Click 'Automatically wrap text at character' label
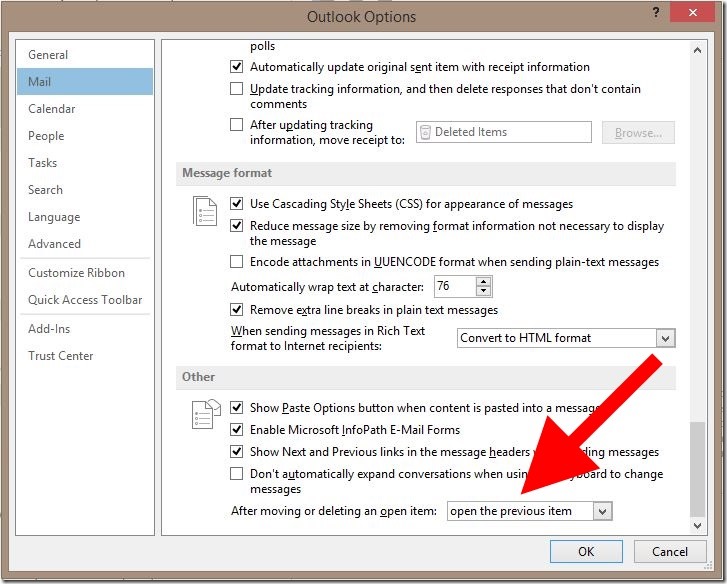Image resolution: width=727 pixels, height=584 pixels. 327,287
